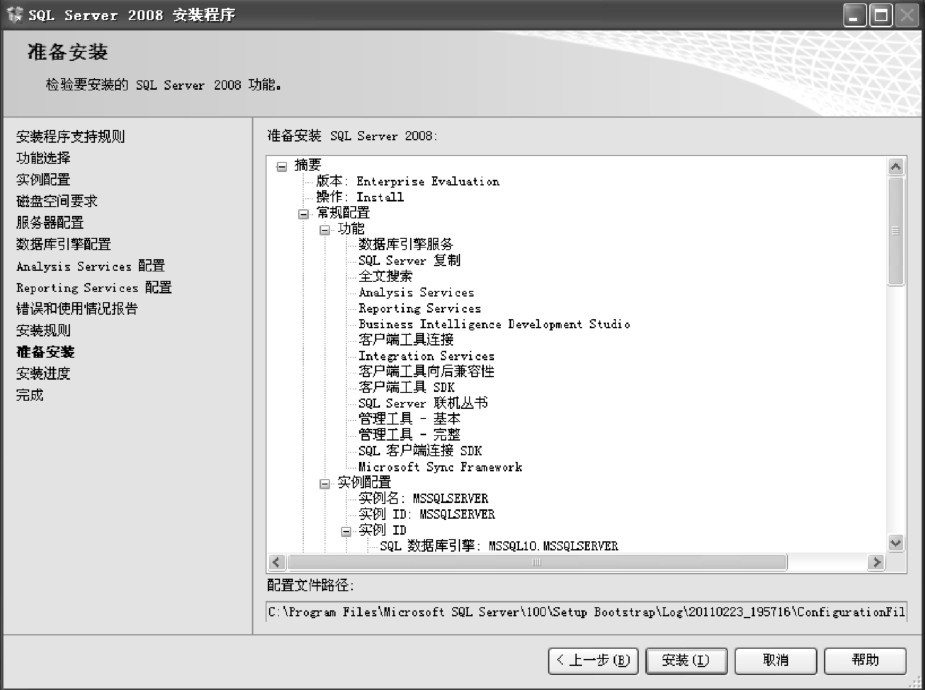
Task: Start installation with the 安装(I) button
Action: tap(686, 661)
